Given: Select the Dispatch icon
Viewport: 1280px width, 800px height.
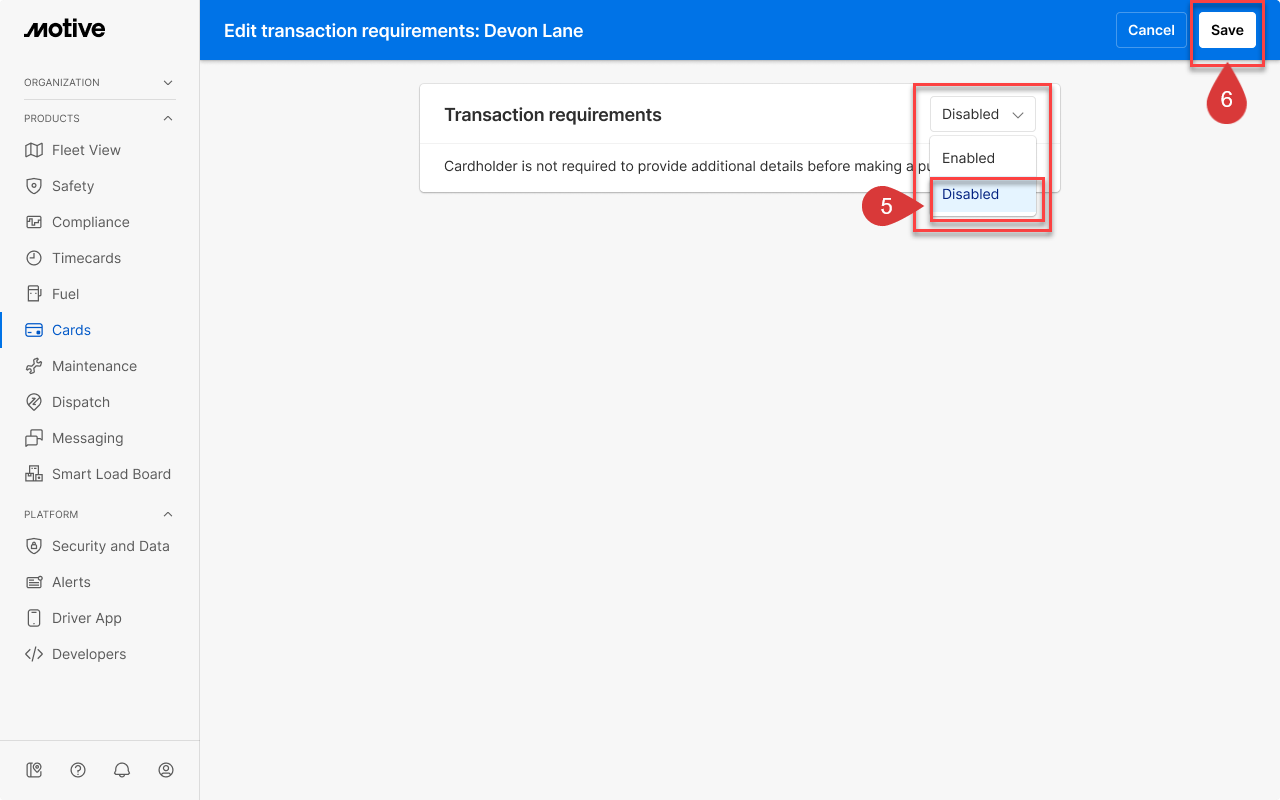Looking at the screenshot, I should 34,402.
